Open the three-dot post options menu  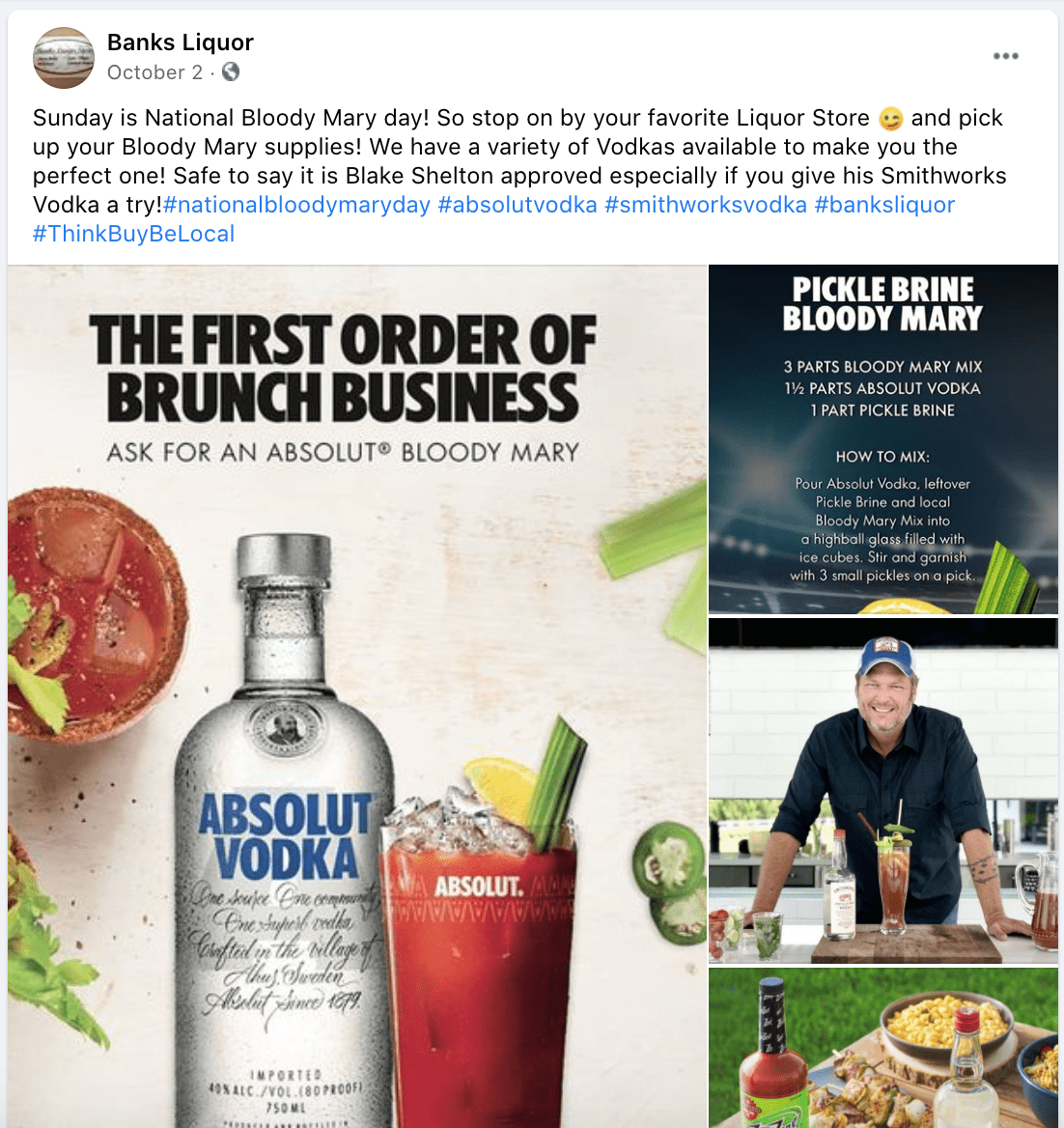click(x=1005, y=56)
